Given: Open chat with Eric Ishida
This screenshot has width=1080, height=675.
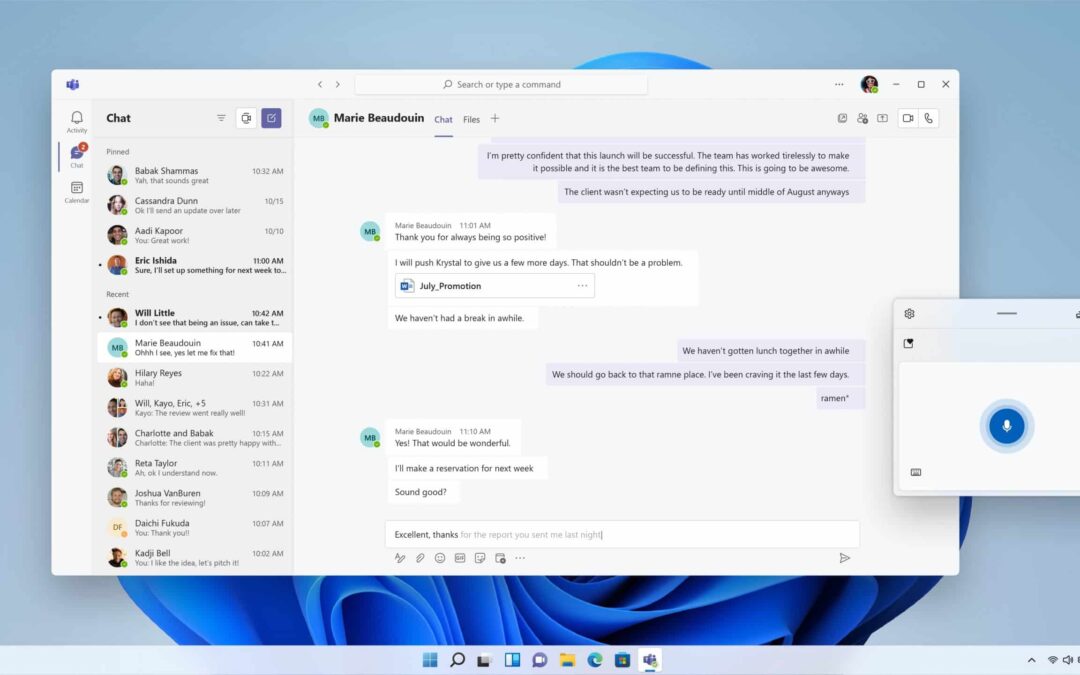Looking at the screenshot, I should (x=195, y=265).
